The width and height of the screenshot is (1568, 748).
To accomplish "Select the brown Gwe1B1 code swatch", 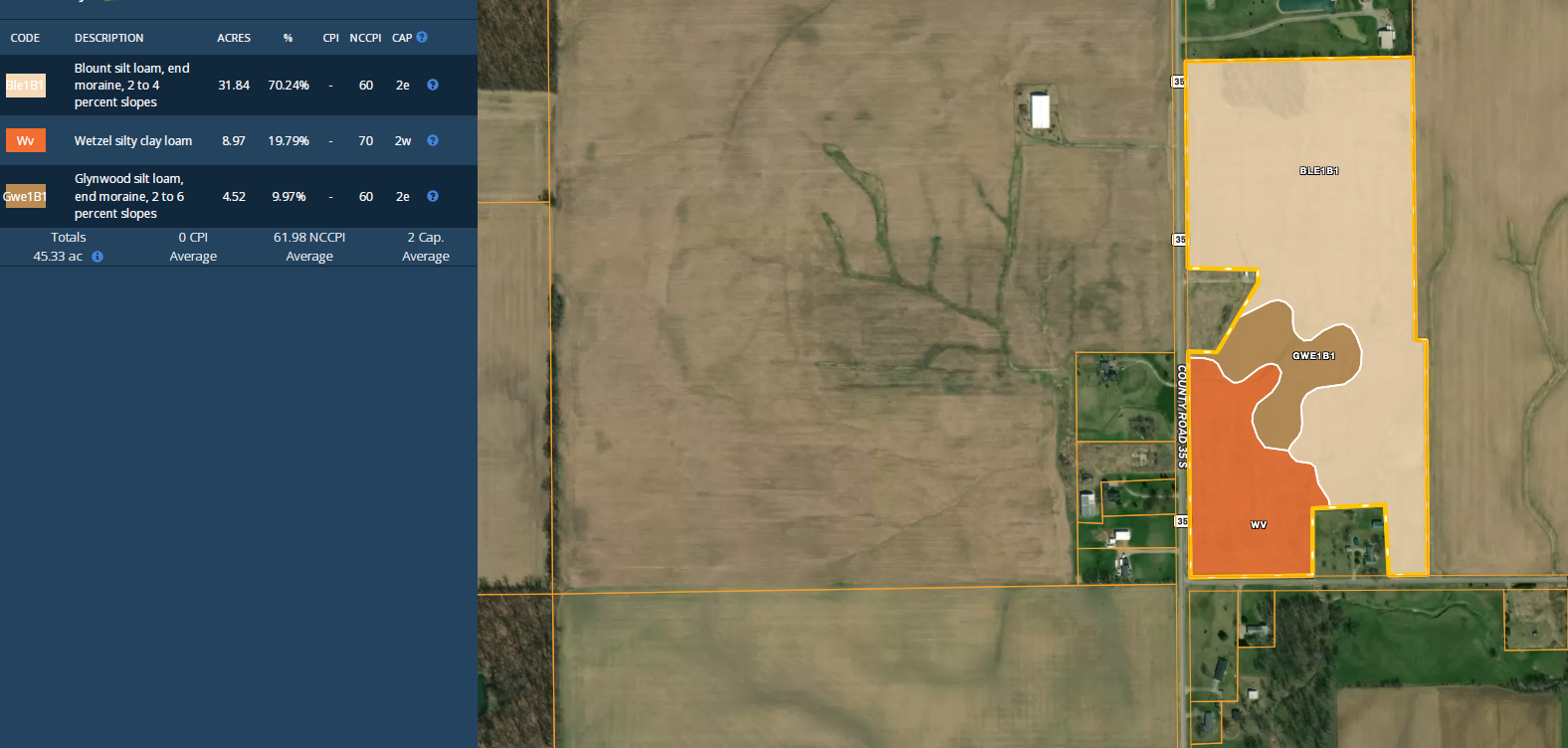I will tap(25, 197).
